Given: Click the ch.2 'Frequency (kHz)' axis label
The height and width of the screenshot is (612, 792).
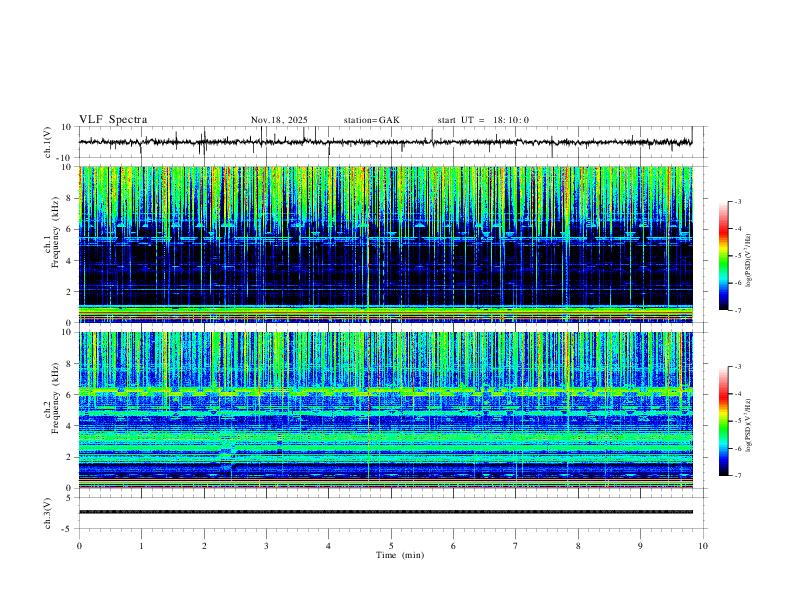Looking at the screenshot, I should tap(56, 398).
